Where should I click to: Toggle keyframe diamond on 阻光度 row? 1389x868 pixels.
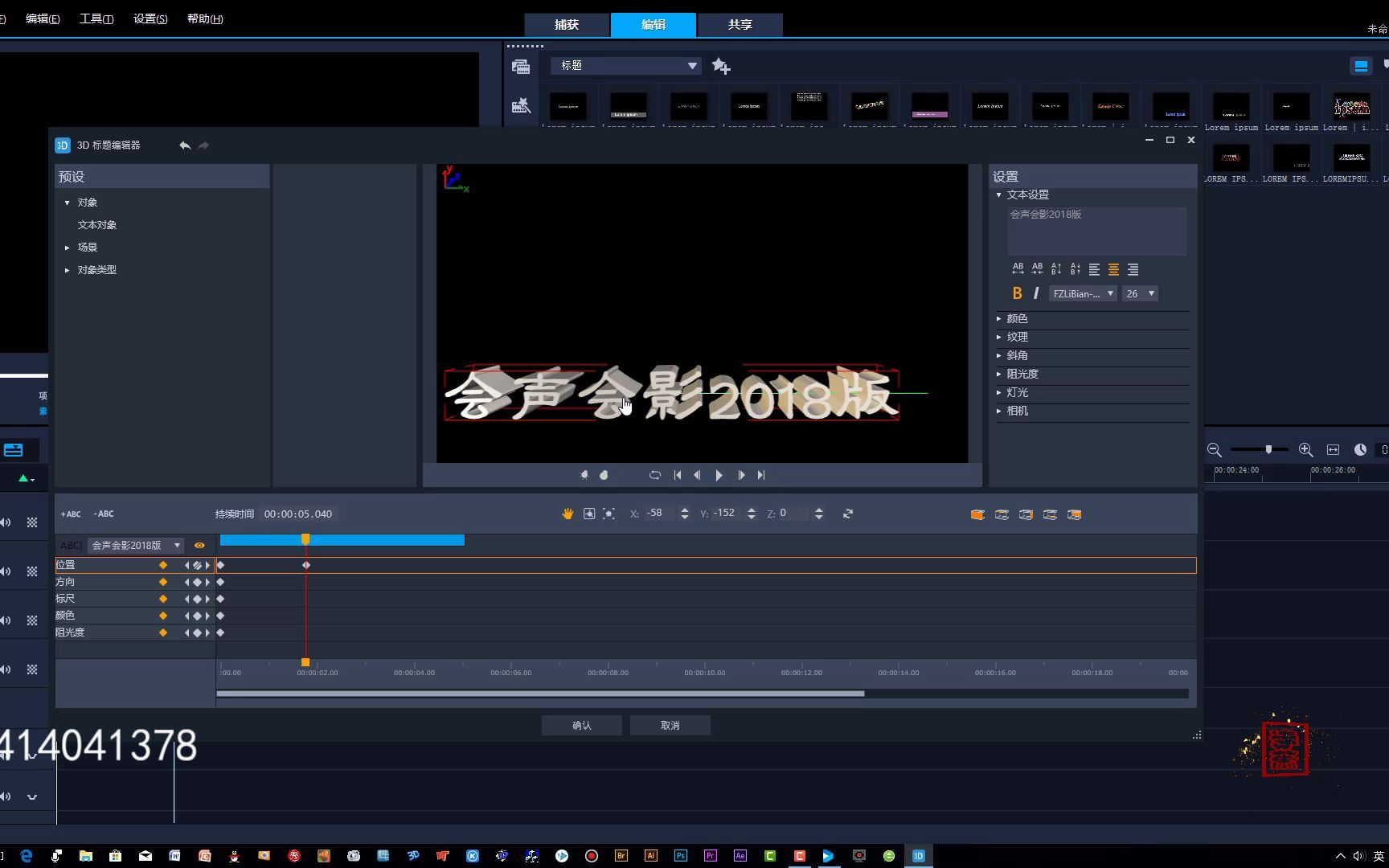click(x=163, y=633)
